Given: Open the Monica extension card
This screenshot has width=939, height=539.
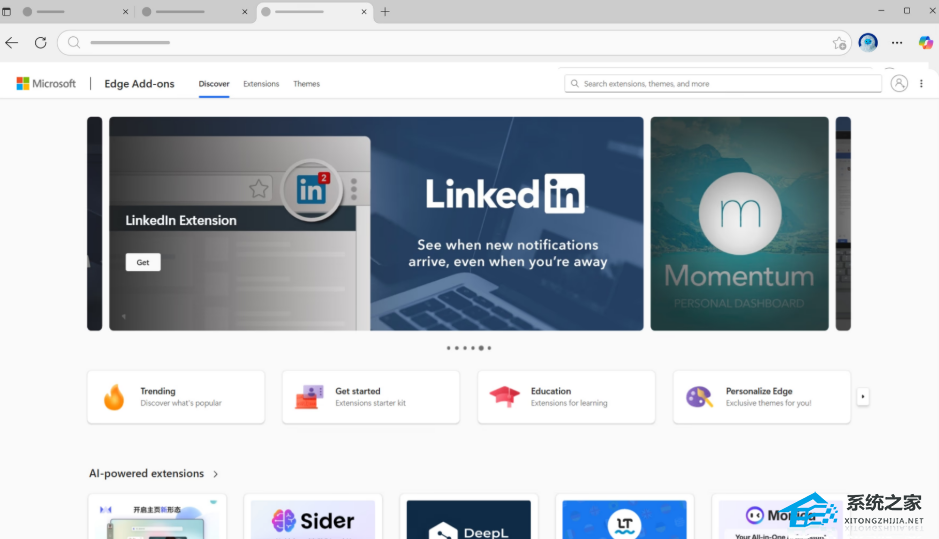Looking at the screenshot, I should 780,517.
